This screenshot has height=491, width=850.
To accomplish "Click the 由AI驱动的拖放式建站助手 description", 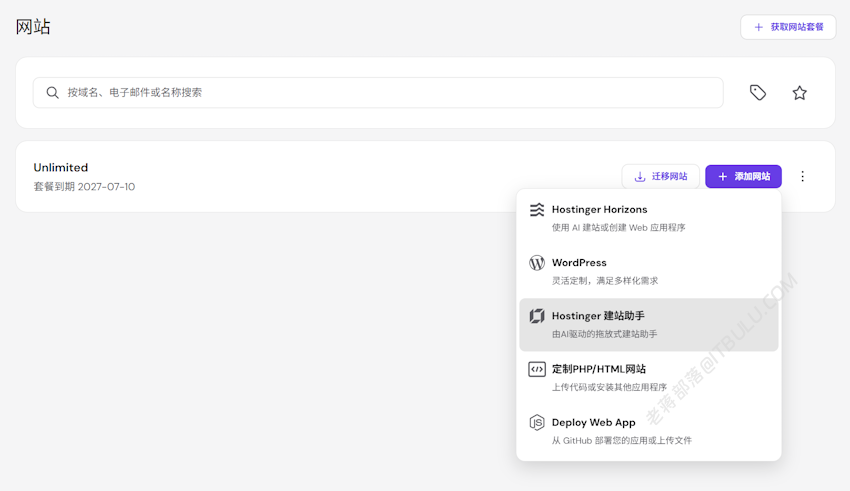I will point(604,334).
